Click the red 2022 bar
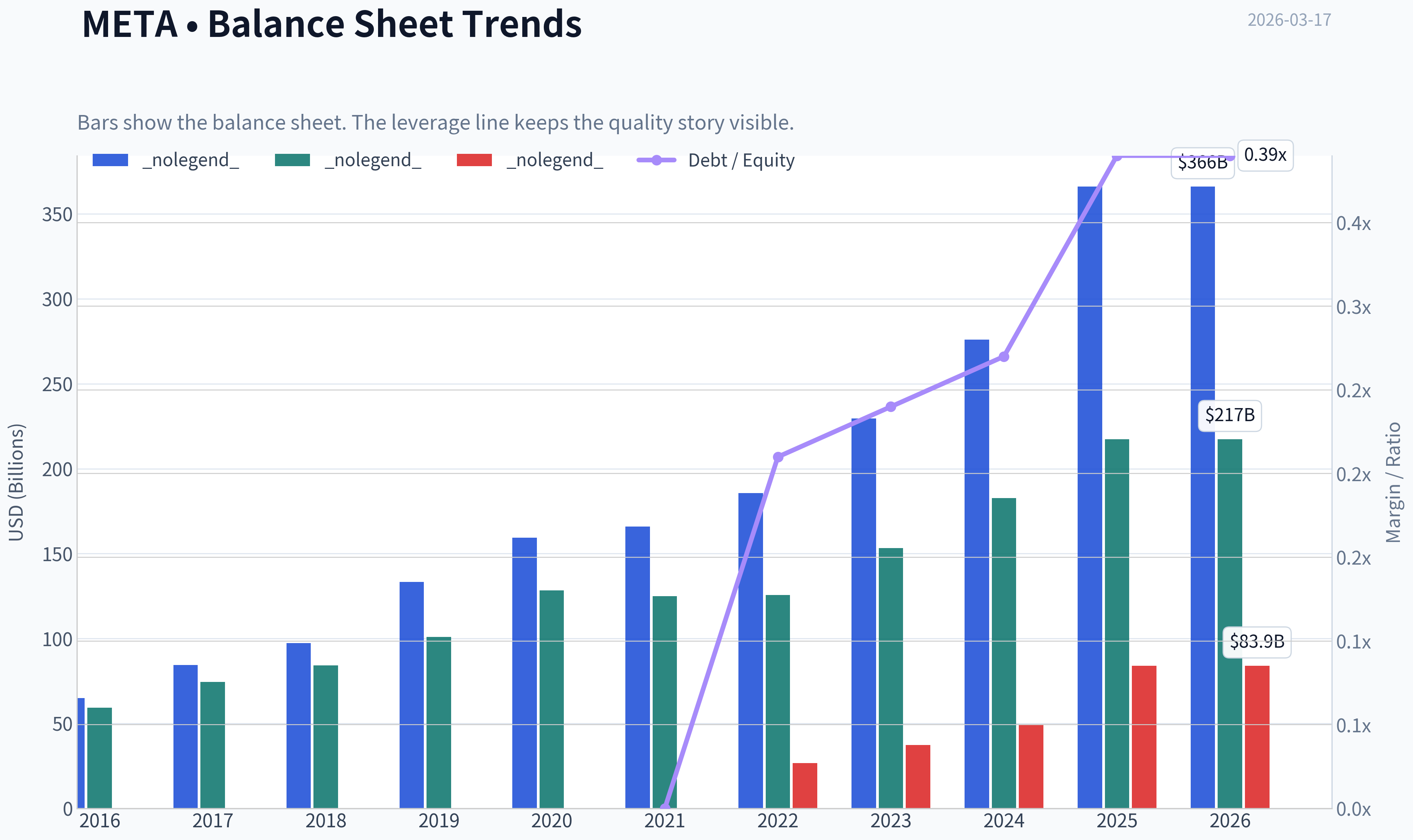 [805, 786]
